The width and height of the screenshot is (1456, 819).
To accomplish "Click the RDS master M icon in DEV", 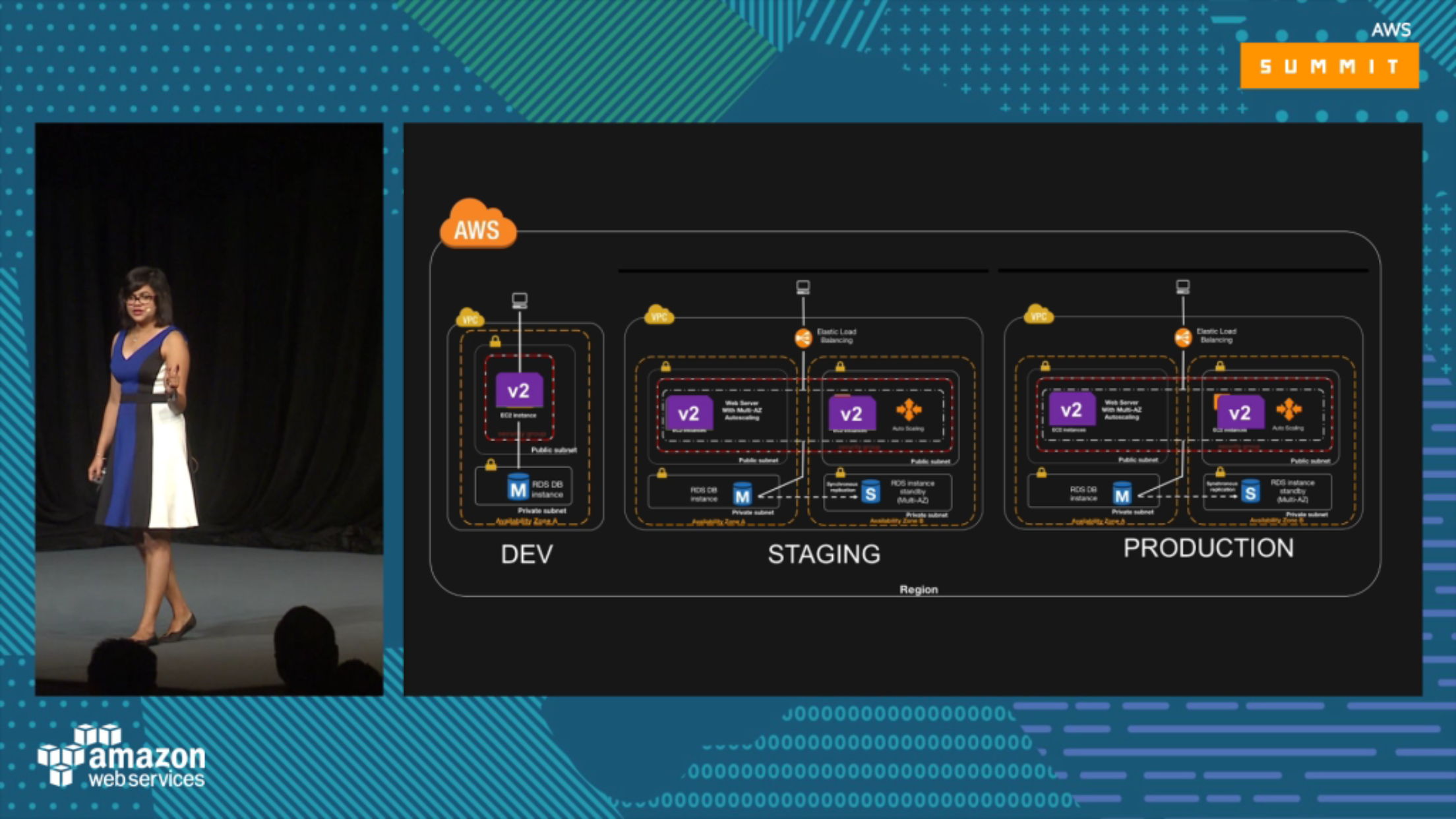I will point(518,489).
